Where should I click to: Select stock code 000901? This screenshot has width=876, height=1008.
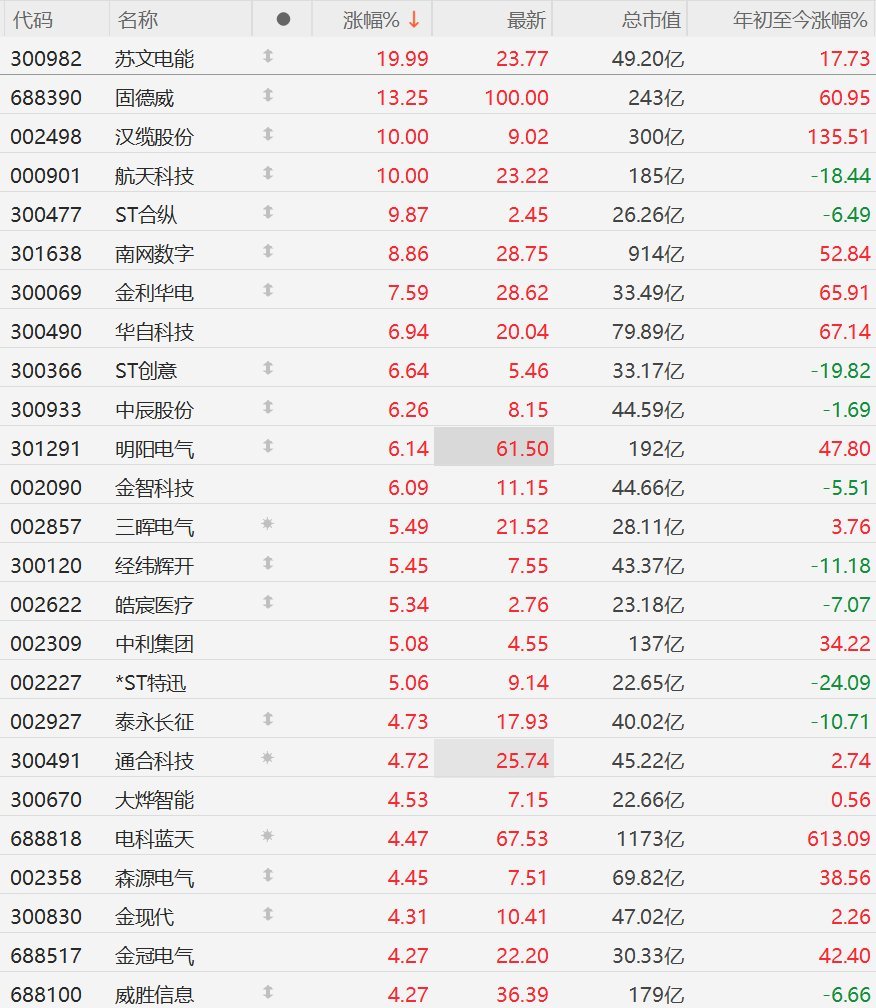pyautogui.click(x=46, y=176)
